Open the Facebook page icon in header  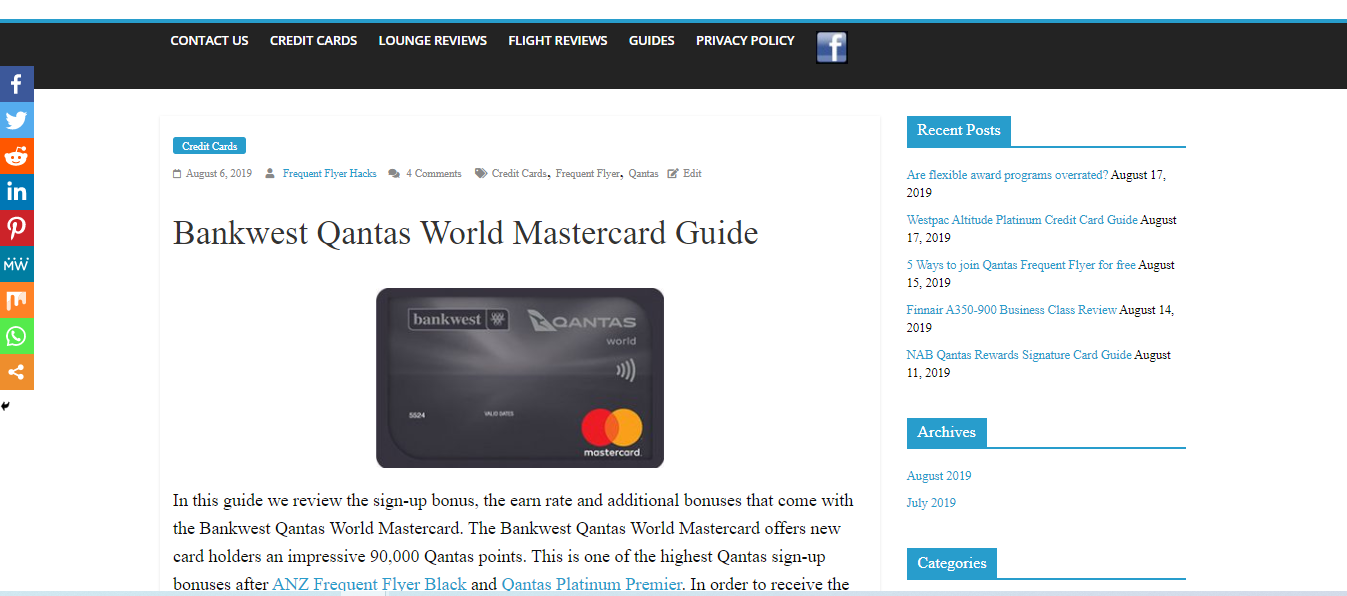831,47
